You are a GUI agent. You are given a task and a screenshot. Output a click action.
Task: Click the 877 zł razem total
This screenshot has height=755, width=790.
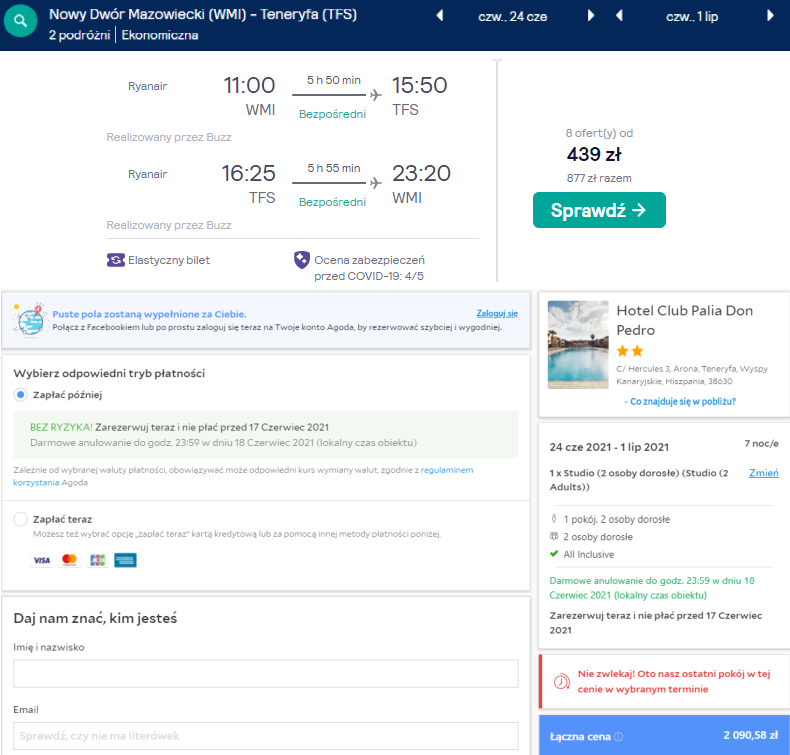coord(599,178)
